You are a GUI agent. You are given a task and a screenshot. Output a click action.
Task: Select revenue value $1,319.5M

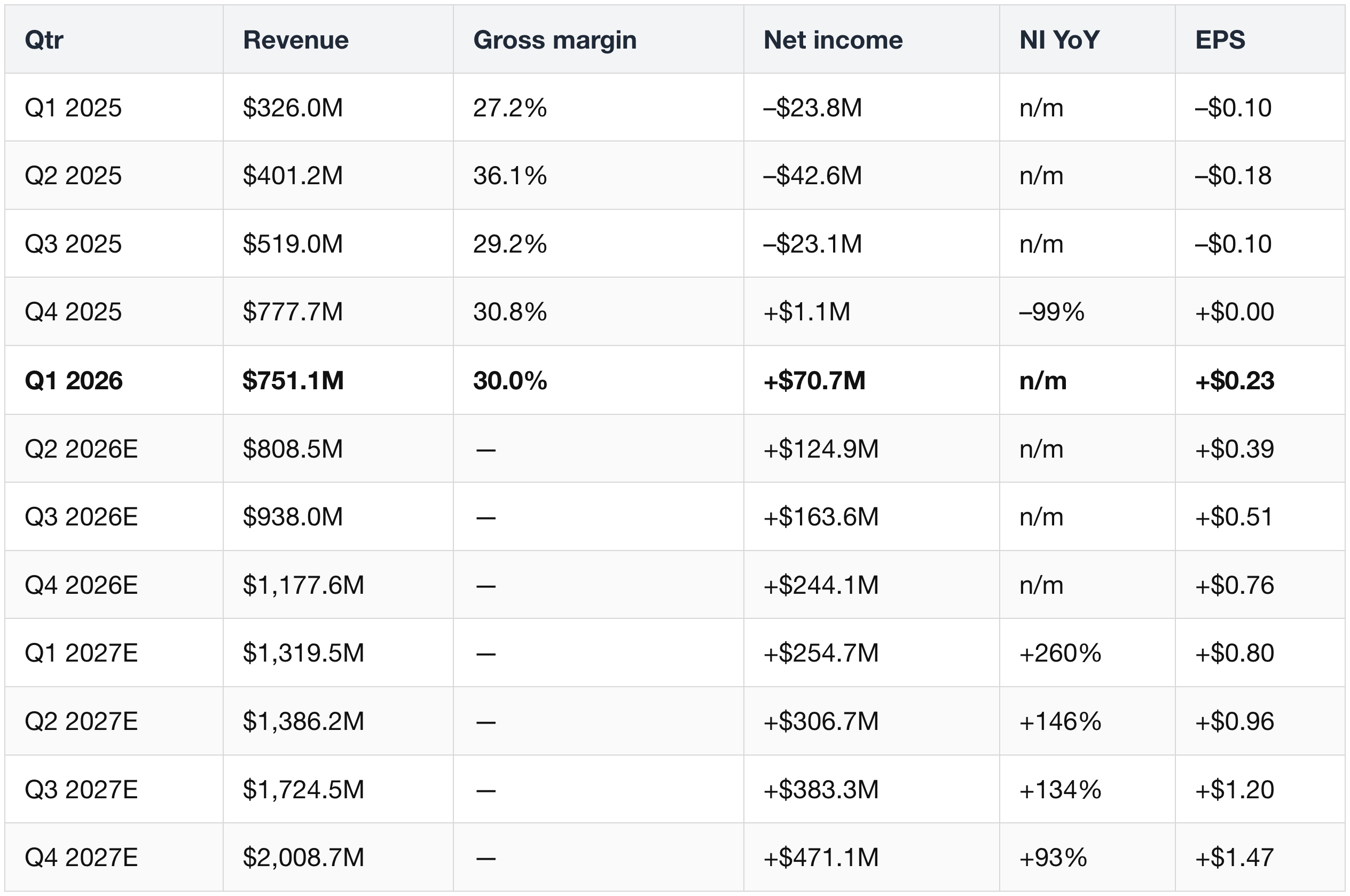(303, 653)
